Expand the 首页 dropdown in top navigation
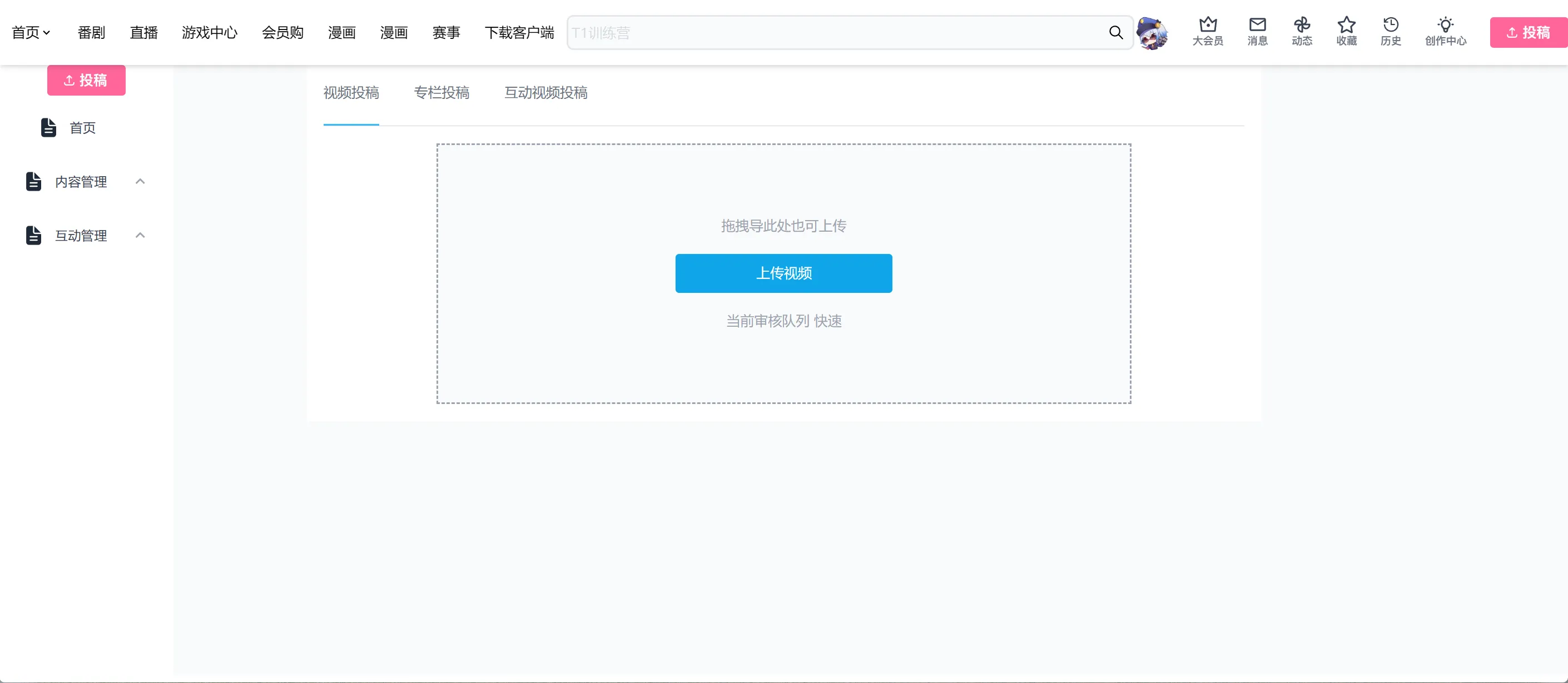Image resolution: width=1568 pixels, height=683 pixels. tap(31, 32)
